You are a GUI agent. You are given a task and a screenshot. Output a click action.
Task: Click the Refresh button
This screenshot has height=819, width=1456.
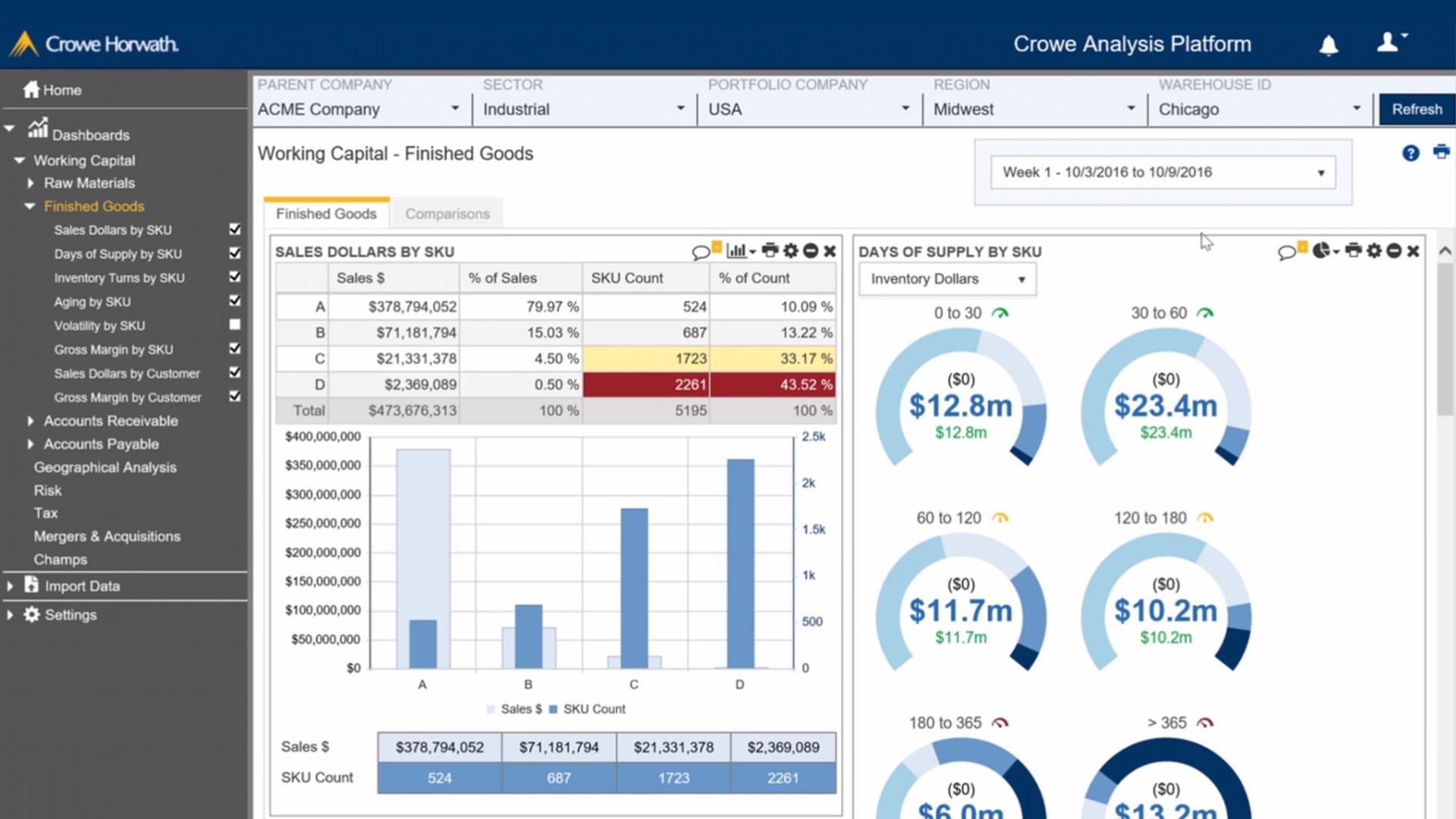[x=1416, y=109]
